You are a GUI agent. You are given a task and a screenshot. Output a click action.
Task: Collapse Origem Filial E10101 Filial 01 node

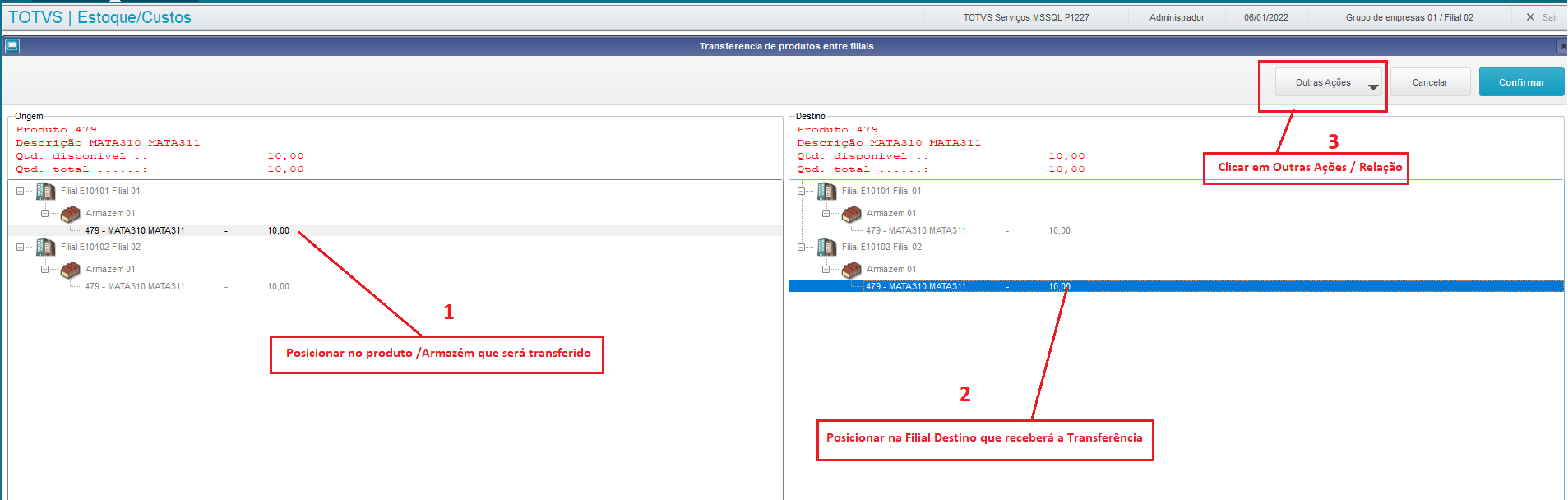click(21, 191)
